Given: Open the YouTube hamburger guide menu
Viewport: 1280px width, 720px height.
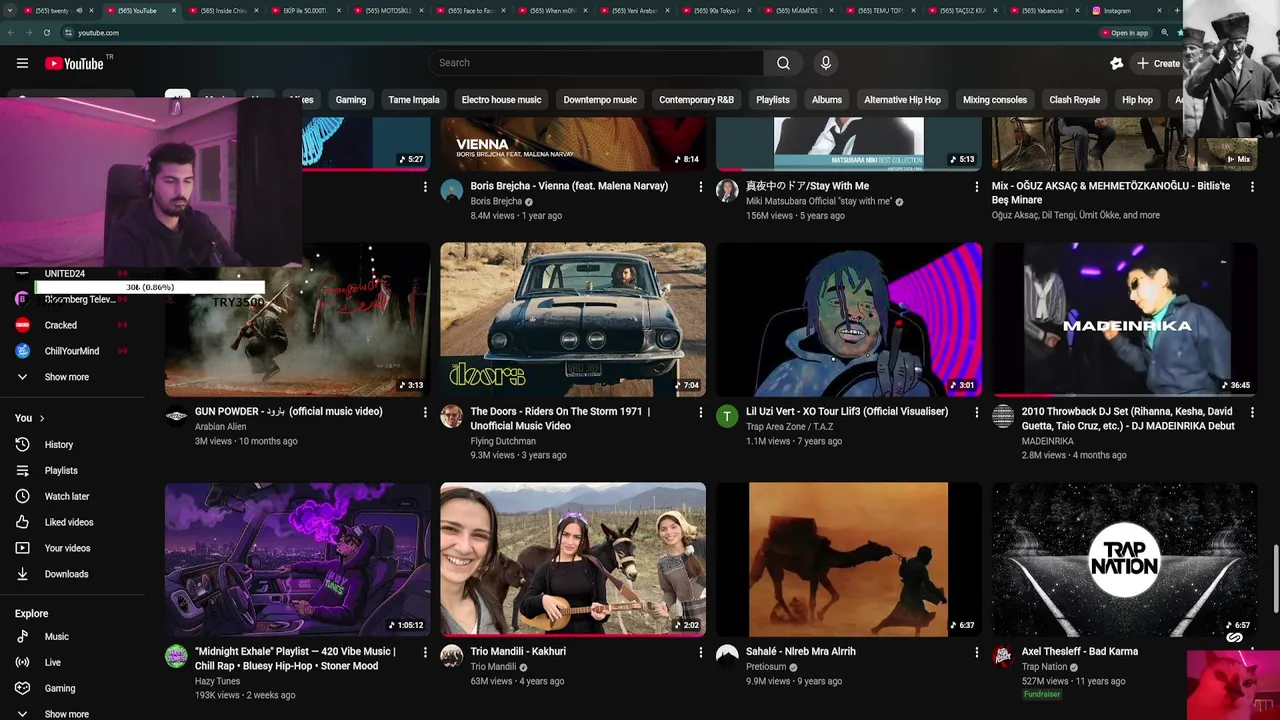Looking at the screenshot, I should 22,63.
